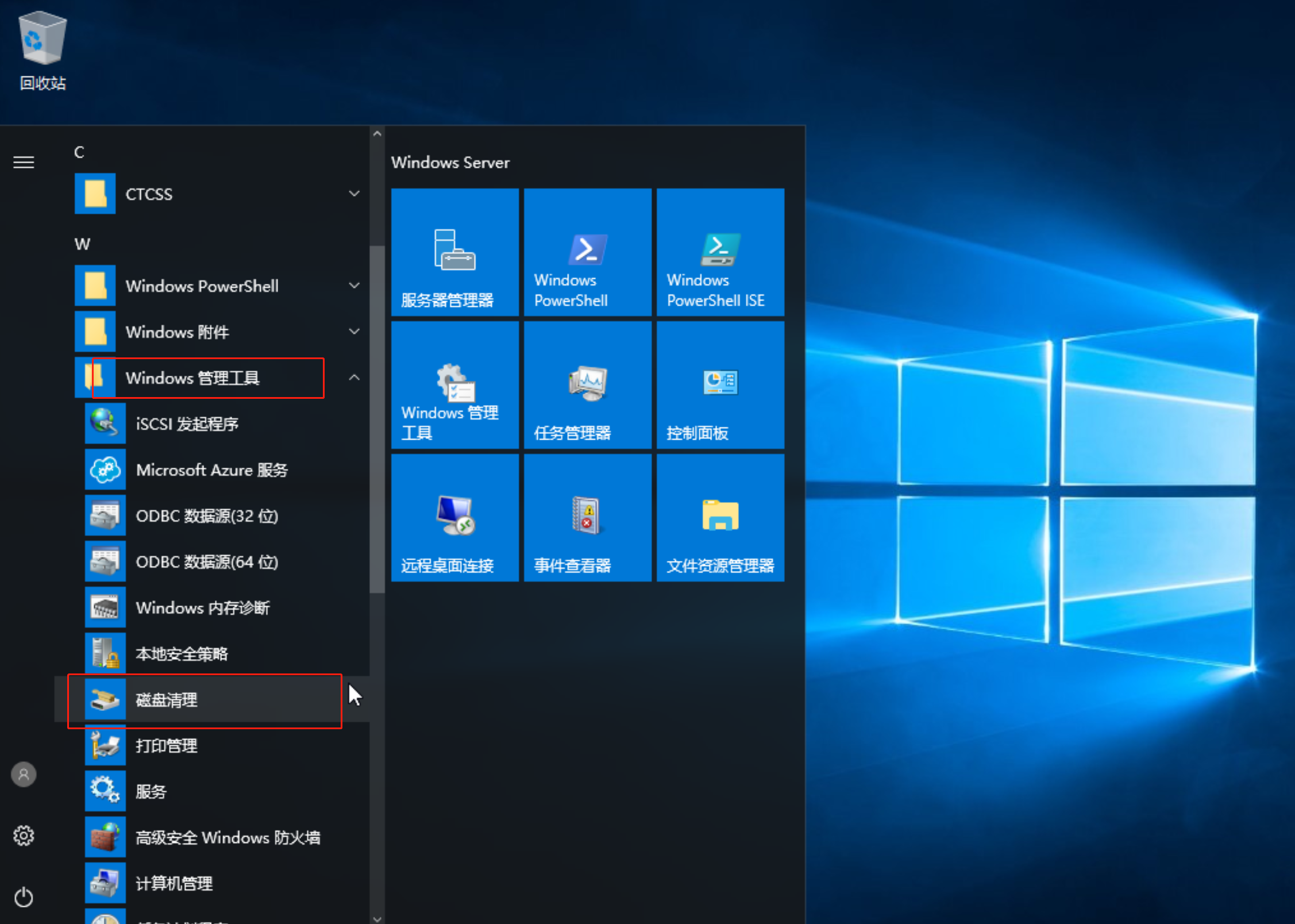Open Settings gear in Start sidebar
The height and width of the screenshot is (924, 1295).
pos(24,836)
